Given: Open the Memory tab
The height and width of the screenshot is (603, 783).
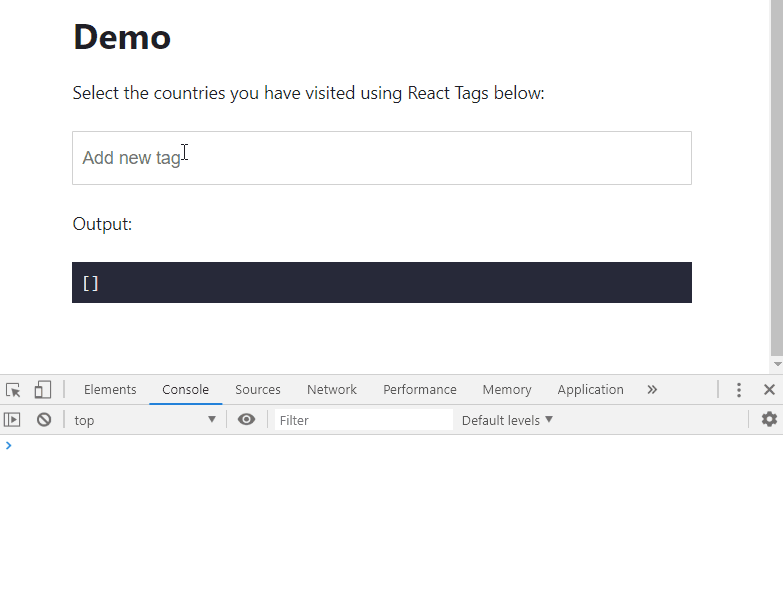Looking at the screenshot, I should (507, 390).
